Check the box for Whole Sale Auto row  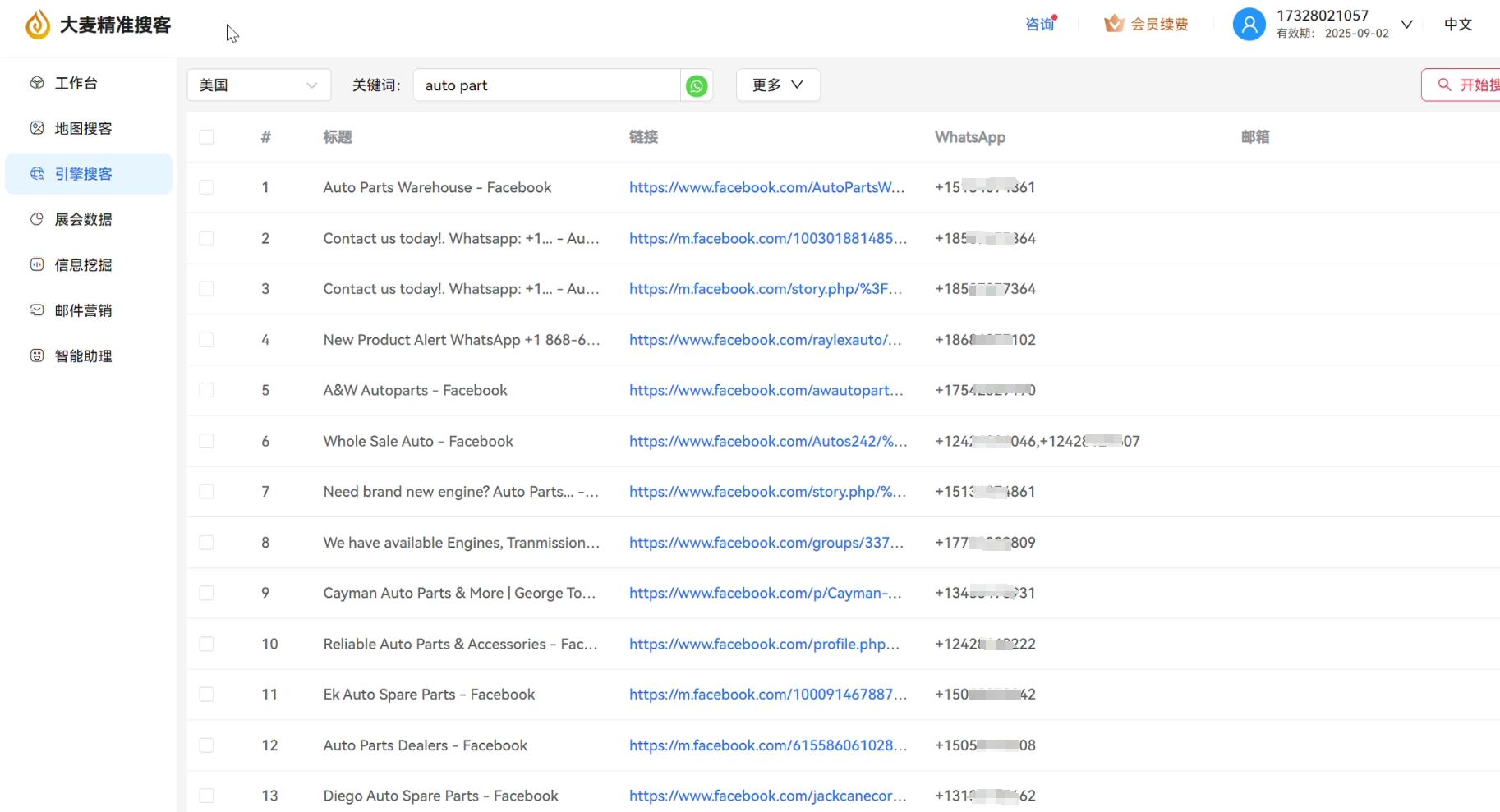click(x=206, y=441)
